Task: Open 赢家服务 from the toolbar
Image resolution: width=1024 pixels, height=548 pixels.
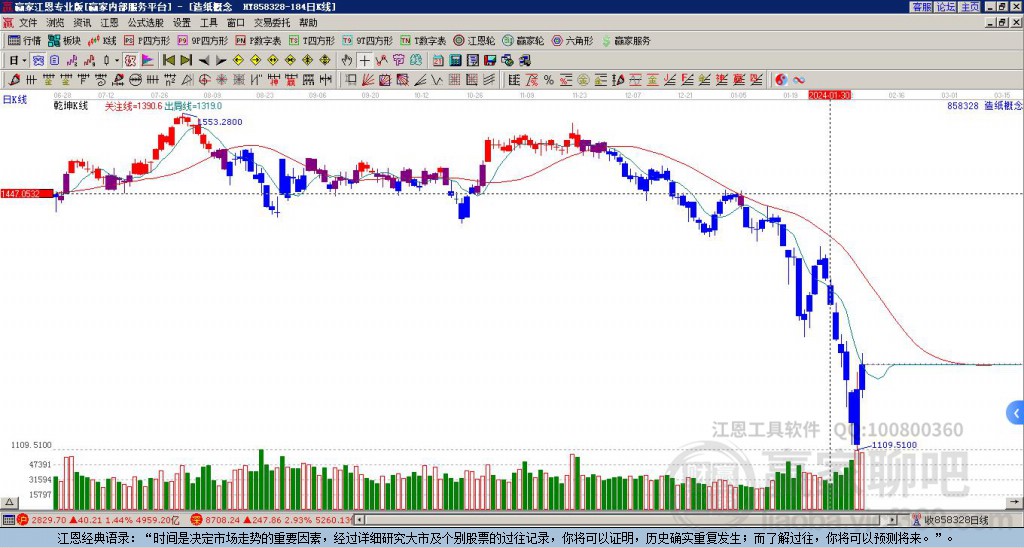Action: (x=626, y=40)
